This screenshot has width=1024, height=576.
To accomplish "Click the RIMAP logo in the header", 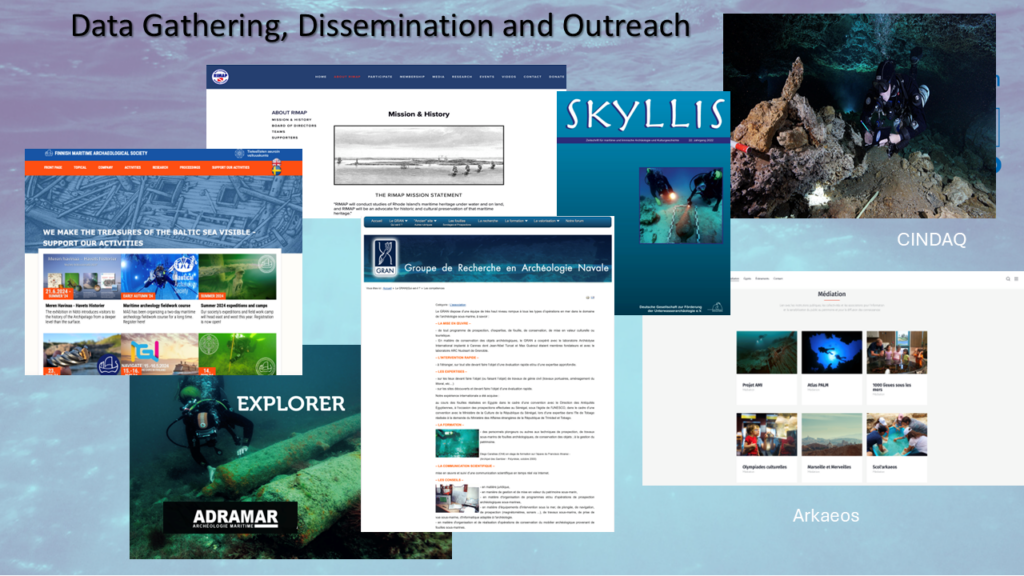I will point(220,77).
